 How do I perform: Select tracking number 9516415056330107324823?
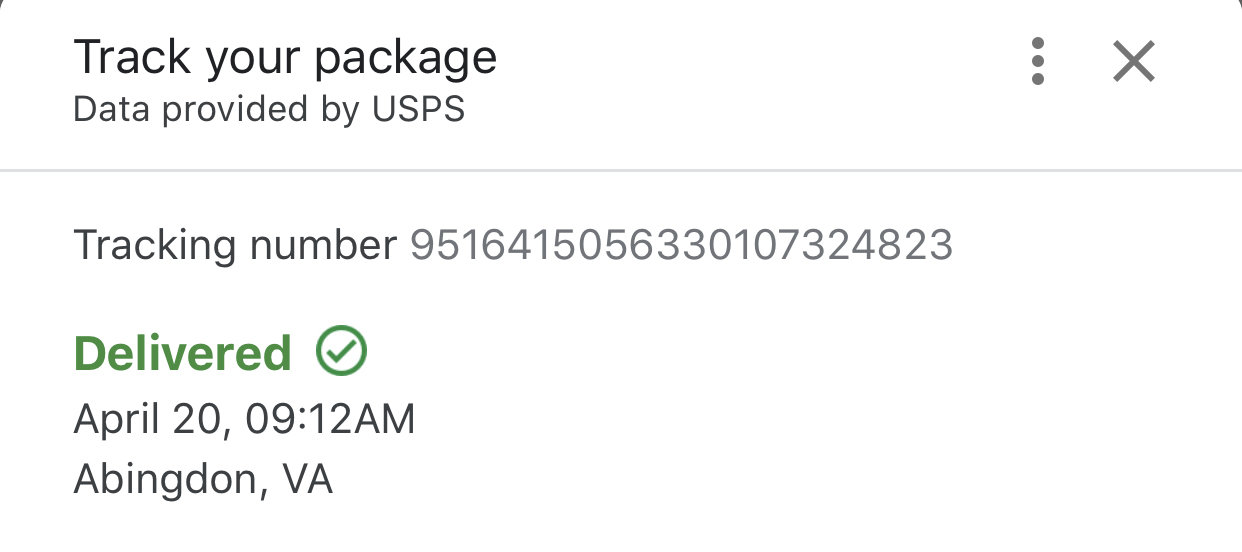coord(681,245)
